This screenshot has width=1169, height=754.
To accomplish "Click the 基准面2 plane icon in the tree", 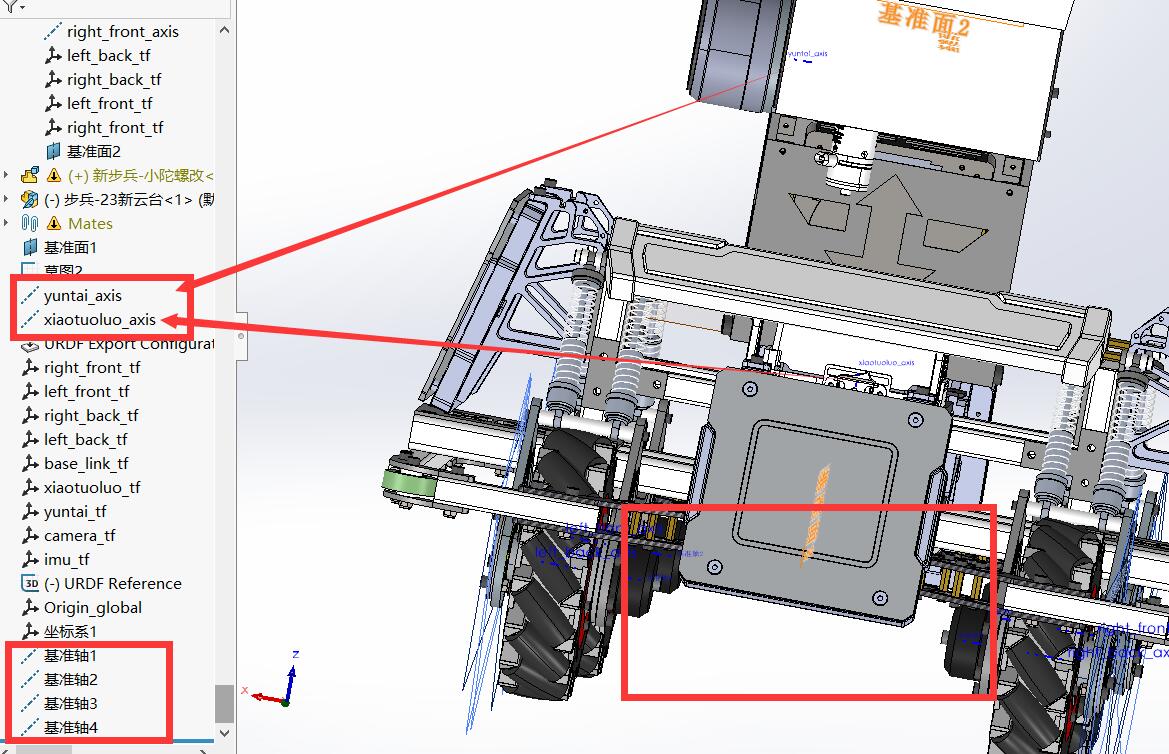I will 53,152.
